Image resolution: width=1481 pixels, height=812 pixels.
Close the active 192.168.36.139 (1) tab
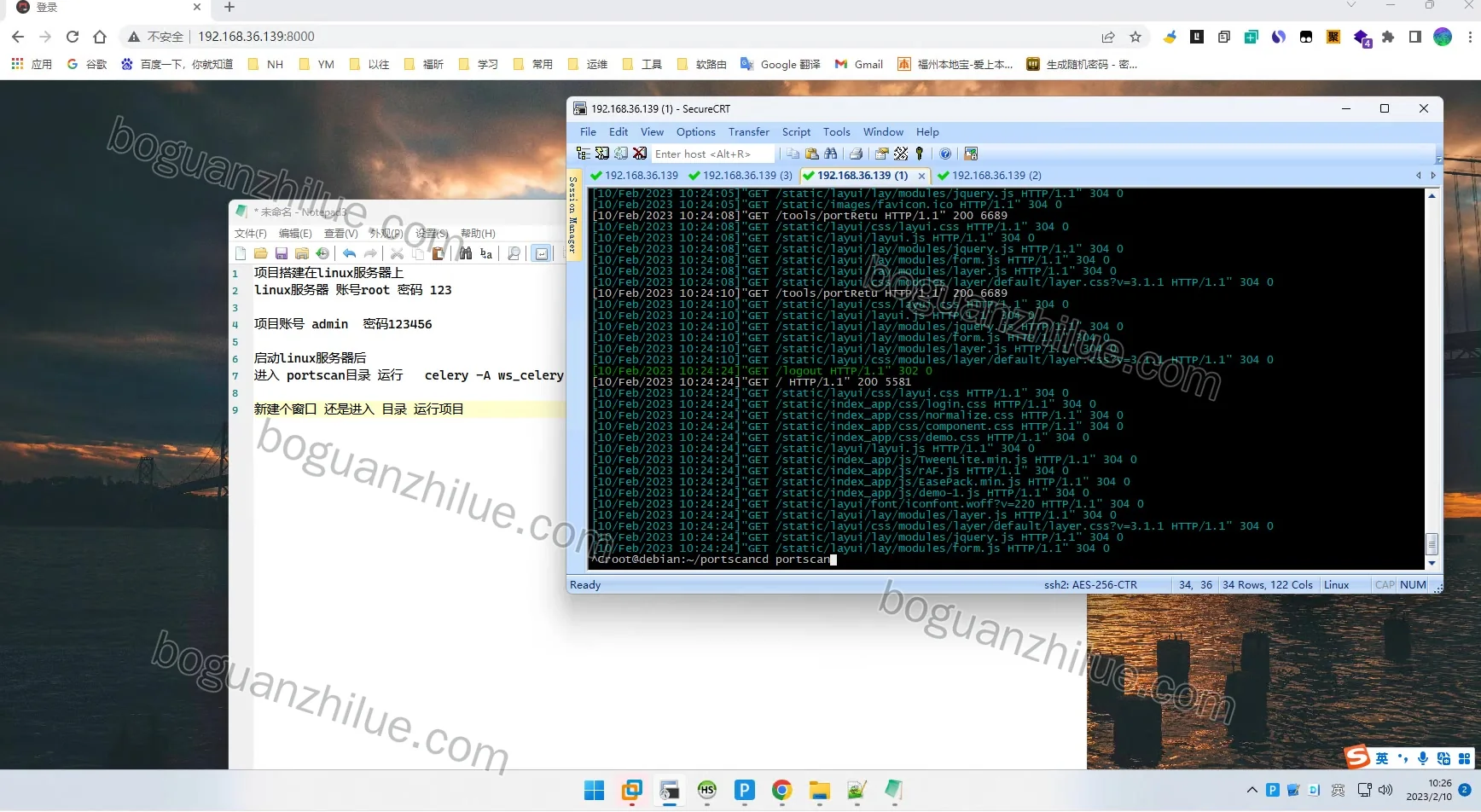coord(921,176)
